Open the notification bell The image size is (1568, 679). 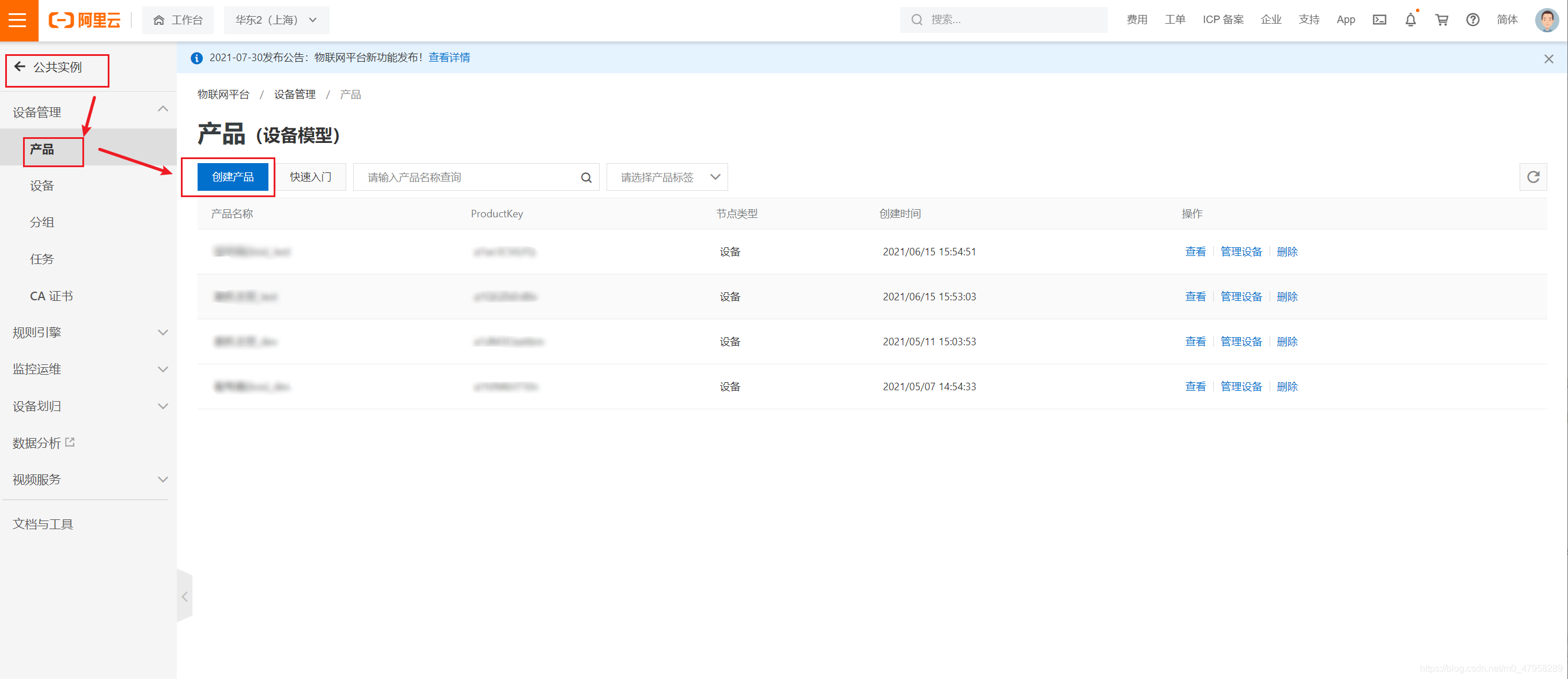1410,20
